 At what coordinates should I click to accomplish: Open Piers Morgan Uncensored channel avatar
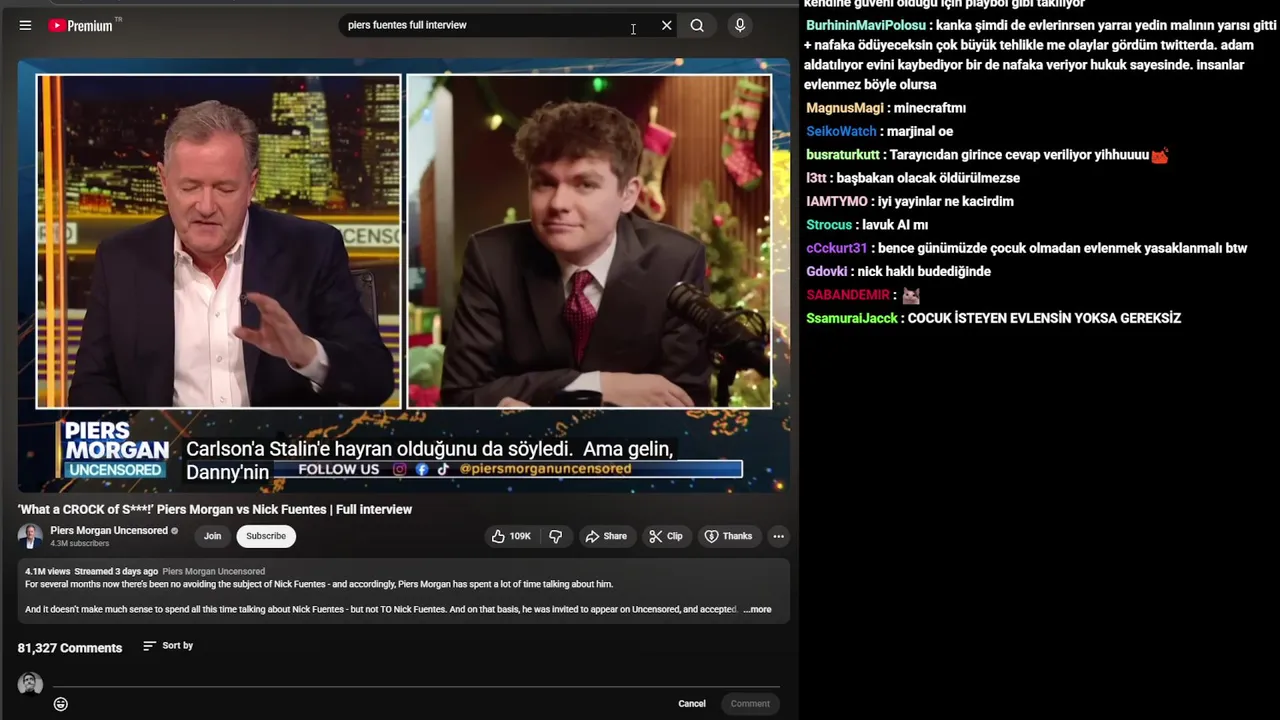pyautogui.click(x=30, y=536)
